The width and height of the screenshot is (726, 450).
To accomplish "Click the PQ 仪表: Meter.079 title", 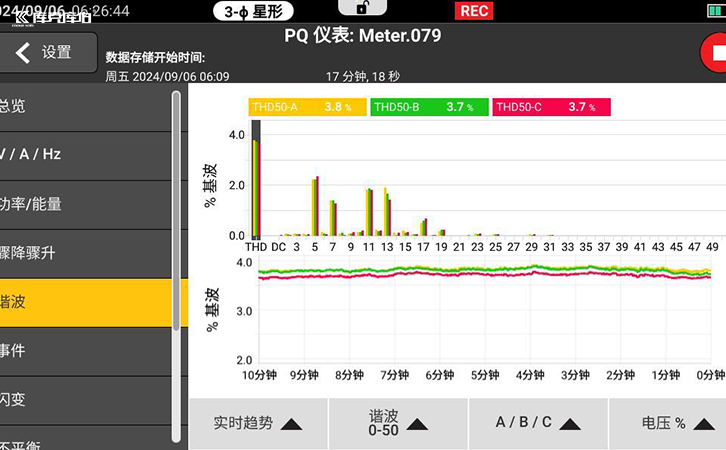I will click(x=363, y=36).
